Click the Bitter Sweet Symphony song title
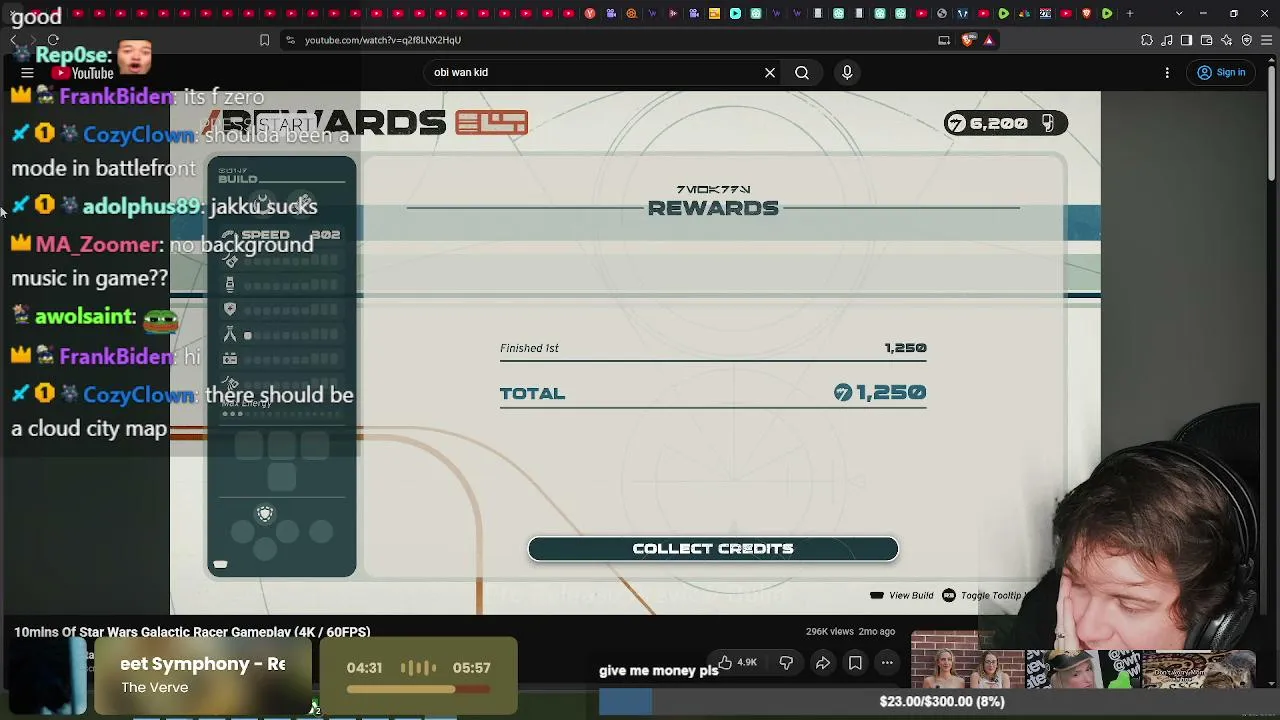1280x720 pixels. [x=202, y=664]
